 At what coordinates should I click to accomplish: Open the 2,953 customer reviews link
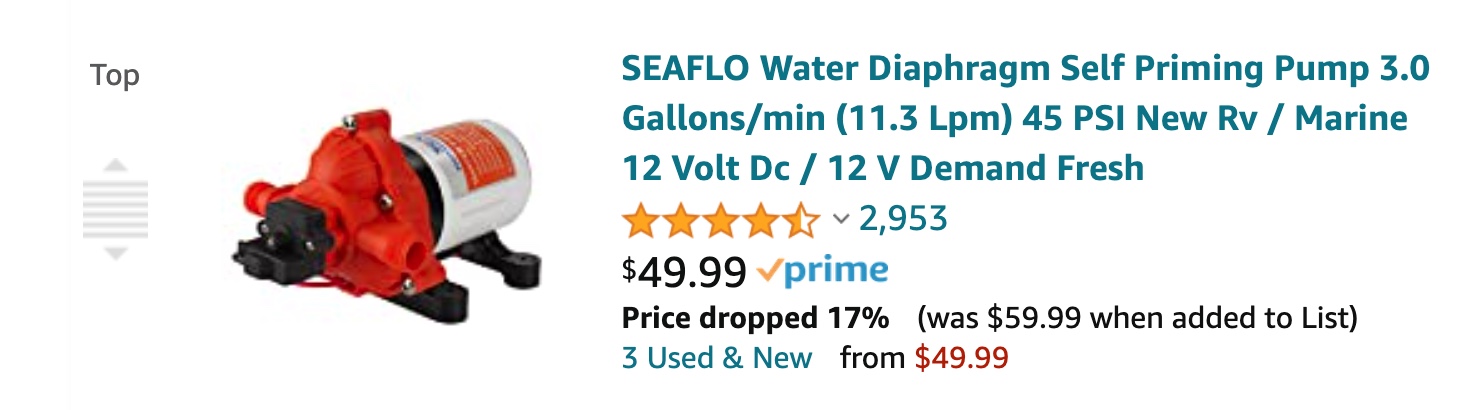pos(903,218)
